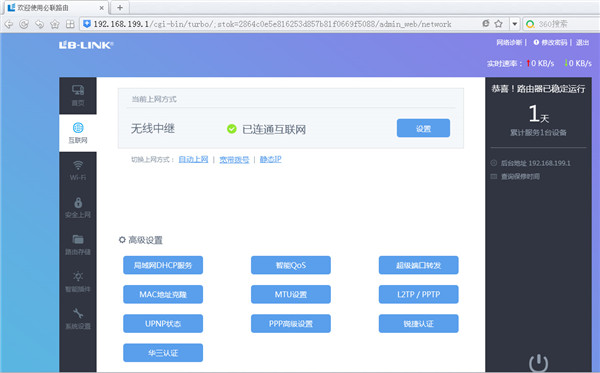Open a new browser tab with plus

(x=120, y=7)
